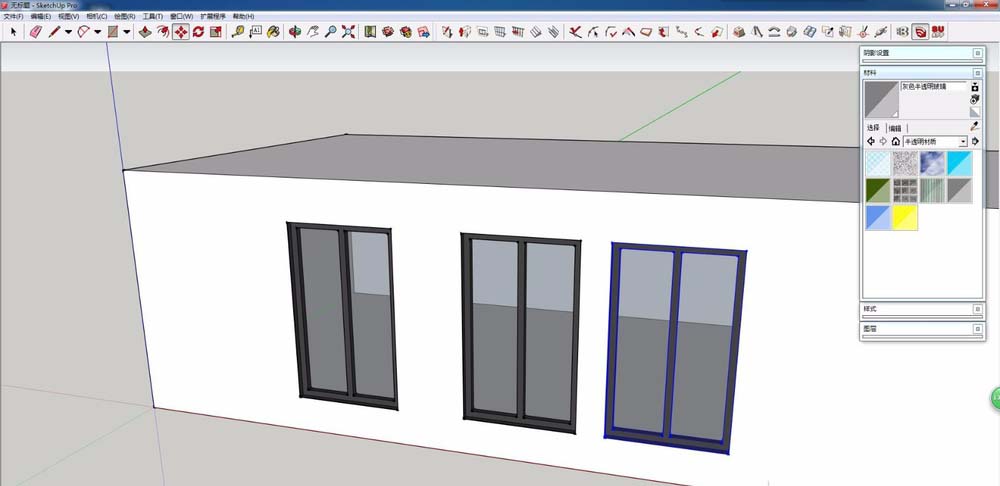Select the dark green translucent swatch
The width and height of the screenshot is (1000, 486).
coord(878,191)
